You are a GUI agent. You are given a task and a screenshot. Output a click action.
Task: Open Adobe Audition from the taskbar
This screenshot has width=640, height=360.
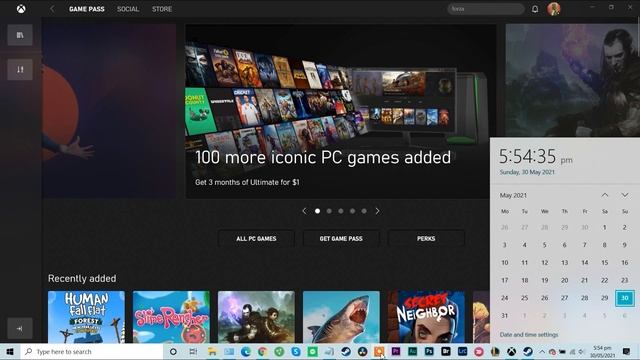(412, 351)
